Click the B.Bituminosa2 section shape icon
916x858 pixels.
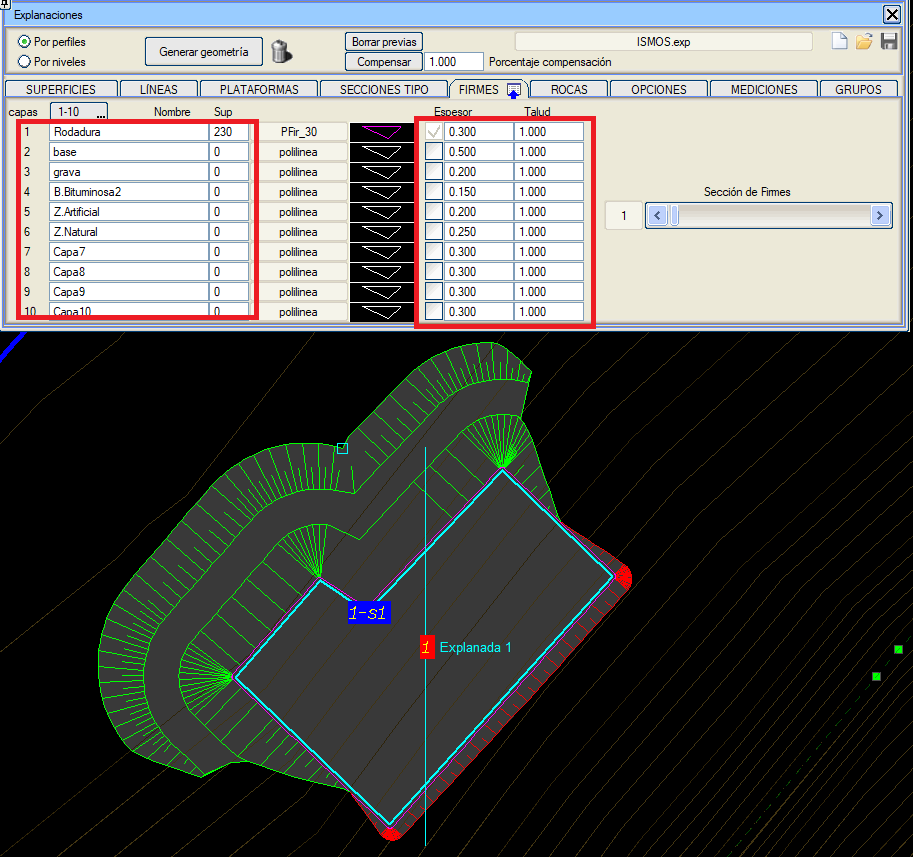(381, 192)
